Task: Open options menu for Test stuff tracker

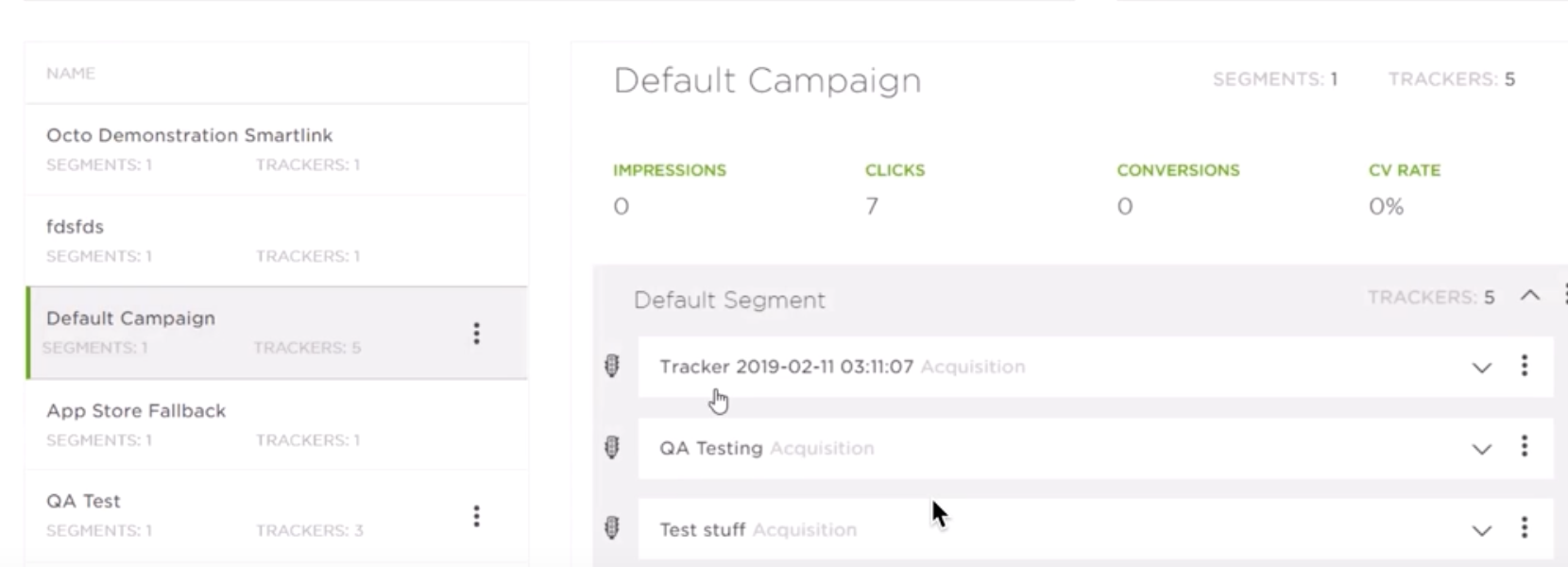Action: [x=1524, y=527]
